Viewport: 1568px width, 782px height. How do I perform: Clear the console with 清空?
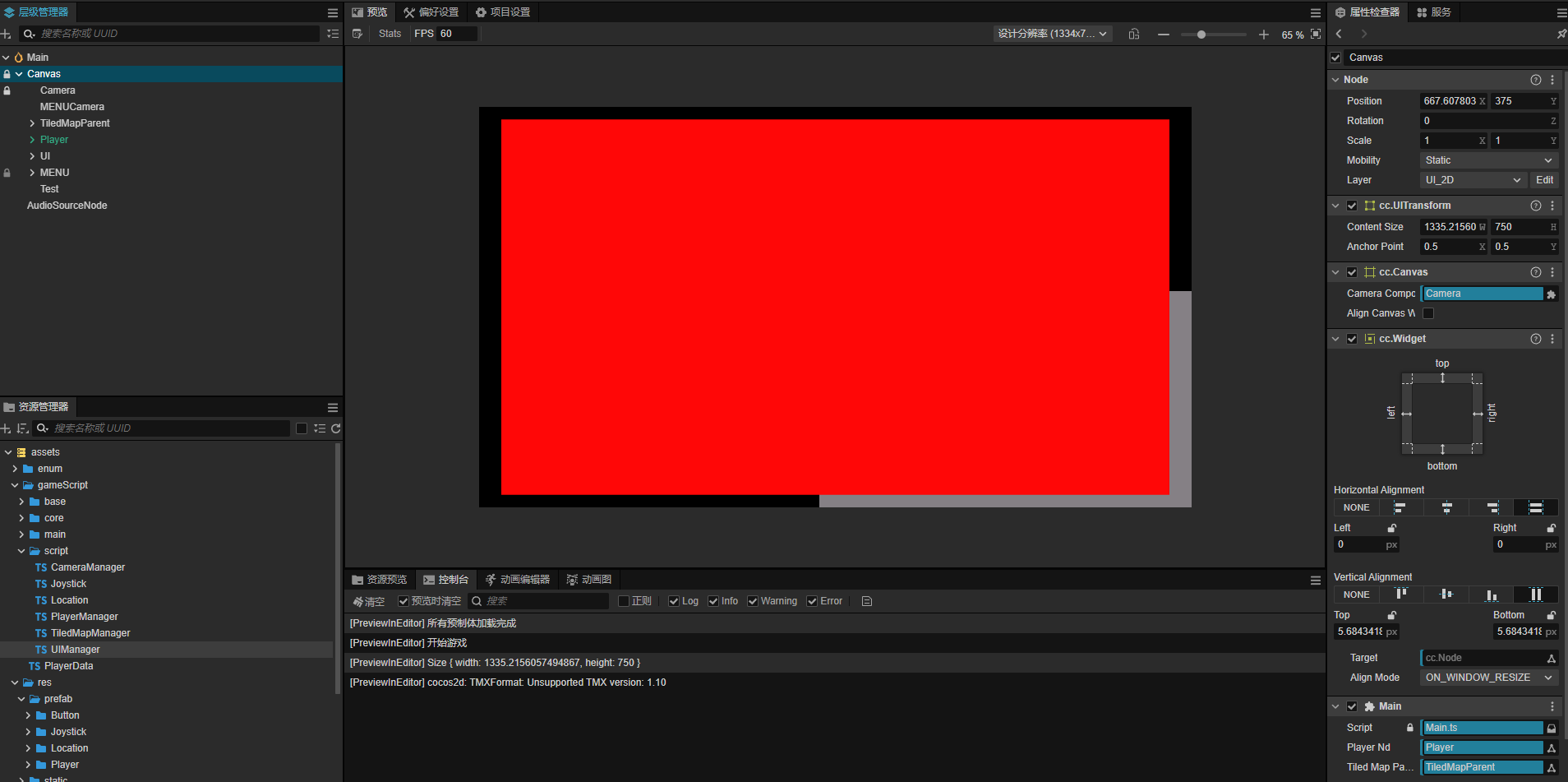coord(369,602)
